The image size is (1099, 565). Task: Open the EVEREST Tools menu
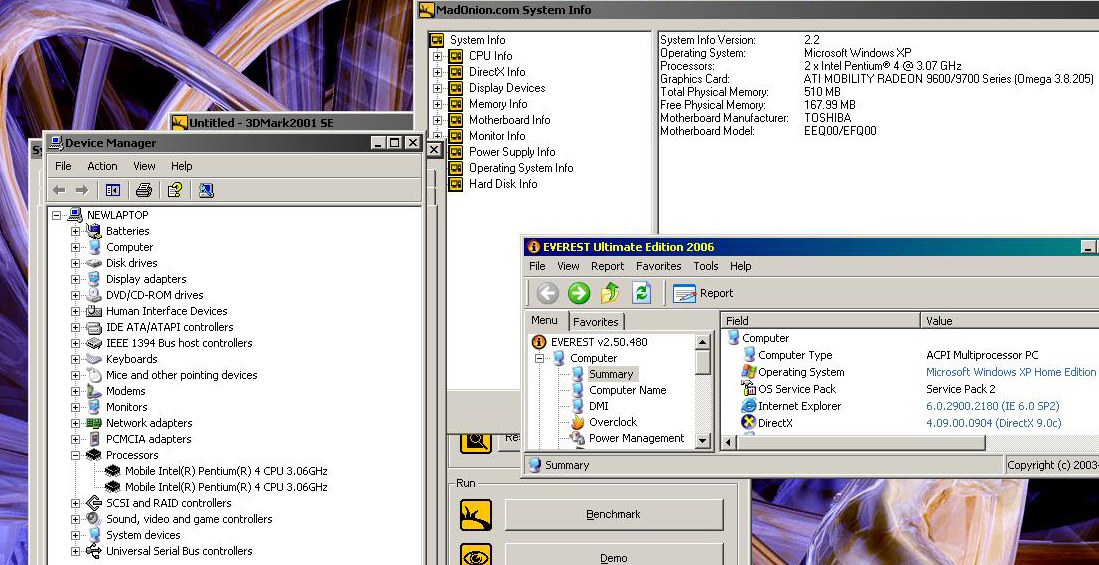click(x=706, y=266)
